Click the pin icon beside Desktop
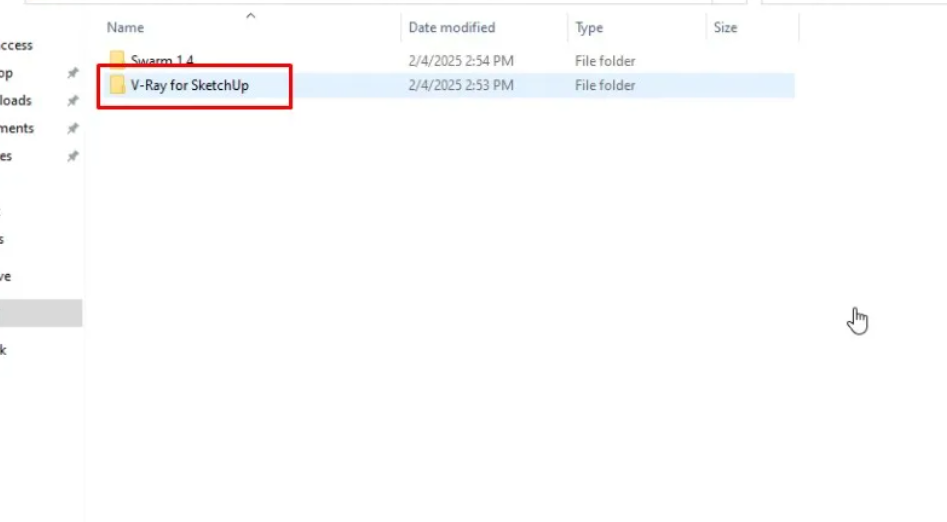 [x=72, y=73]
